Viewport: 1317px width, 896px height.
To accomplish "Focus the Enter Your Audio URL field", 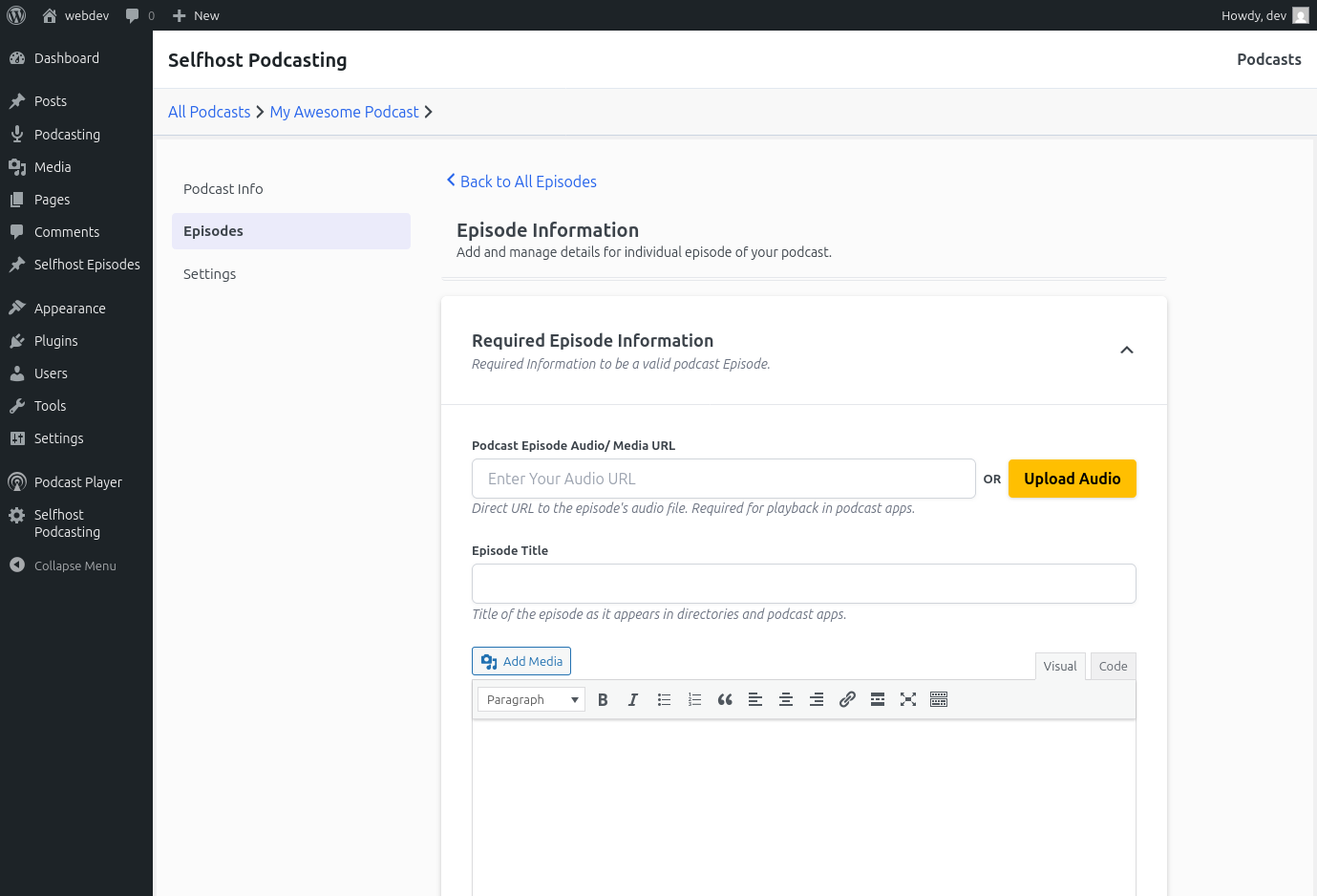I will [x=723, y=479].
